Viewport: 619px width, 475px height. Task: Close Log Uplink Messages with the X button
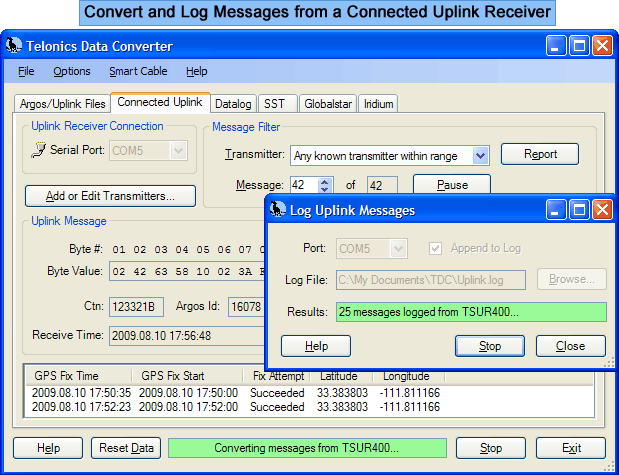602,209
